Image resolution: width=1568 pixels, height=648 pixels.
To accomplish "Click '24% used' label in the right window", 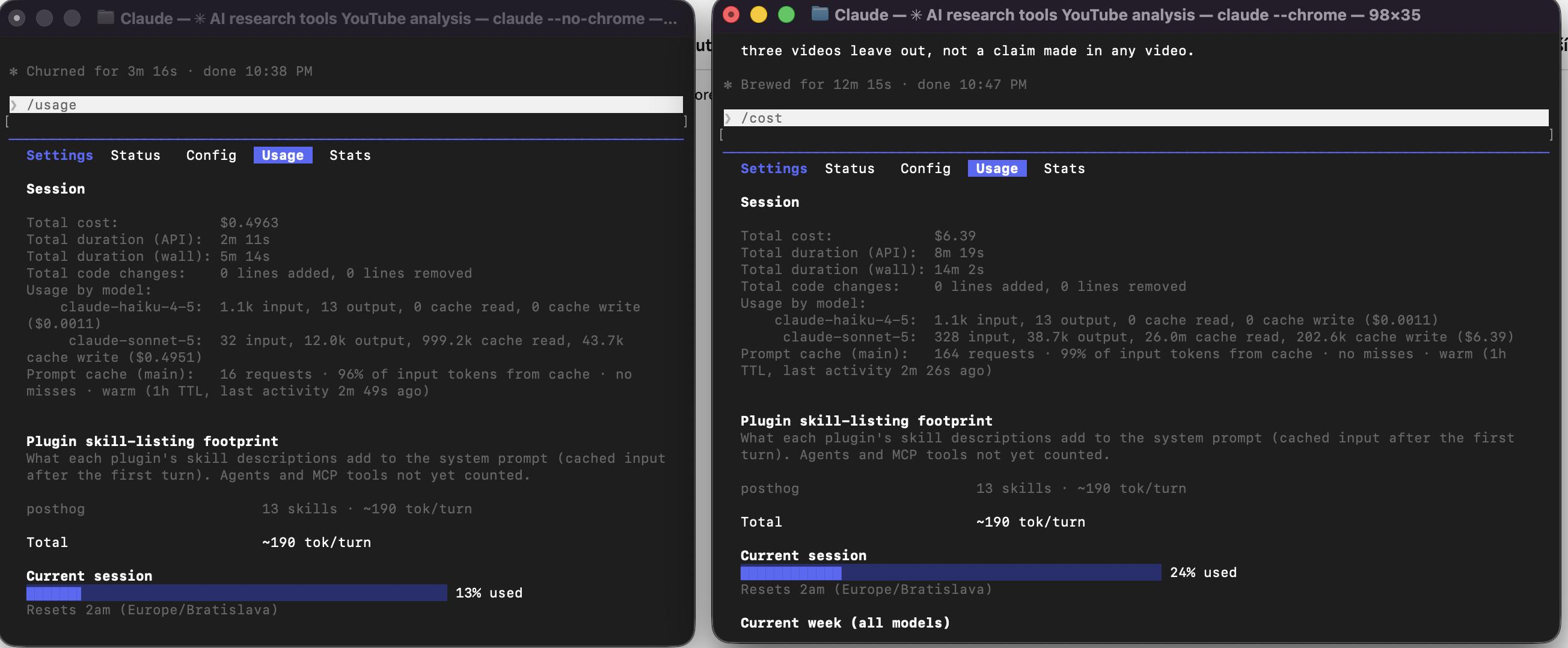I will pos(1203,573).
